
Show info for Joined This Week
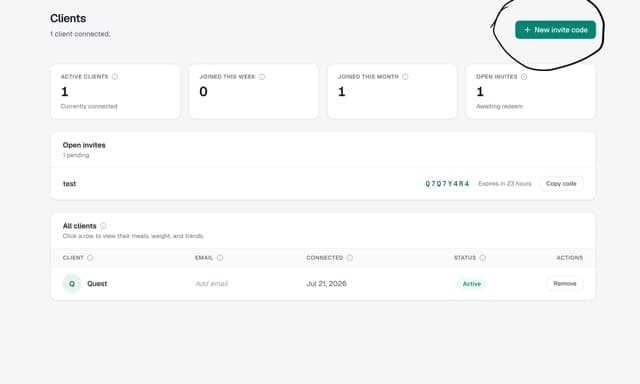tap(262, 77)
